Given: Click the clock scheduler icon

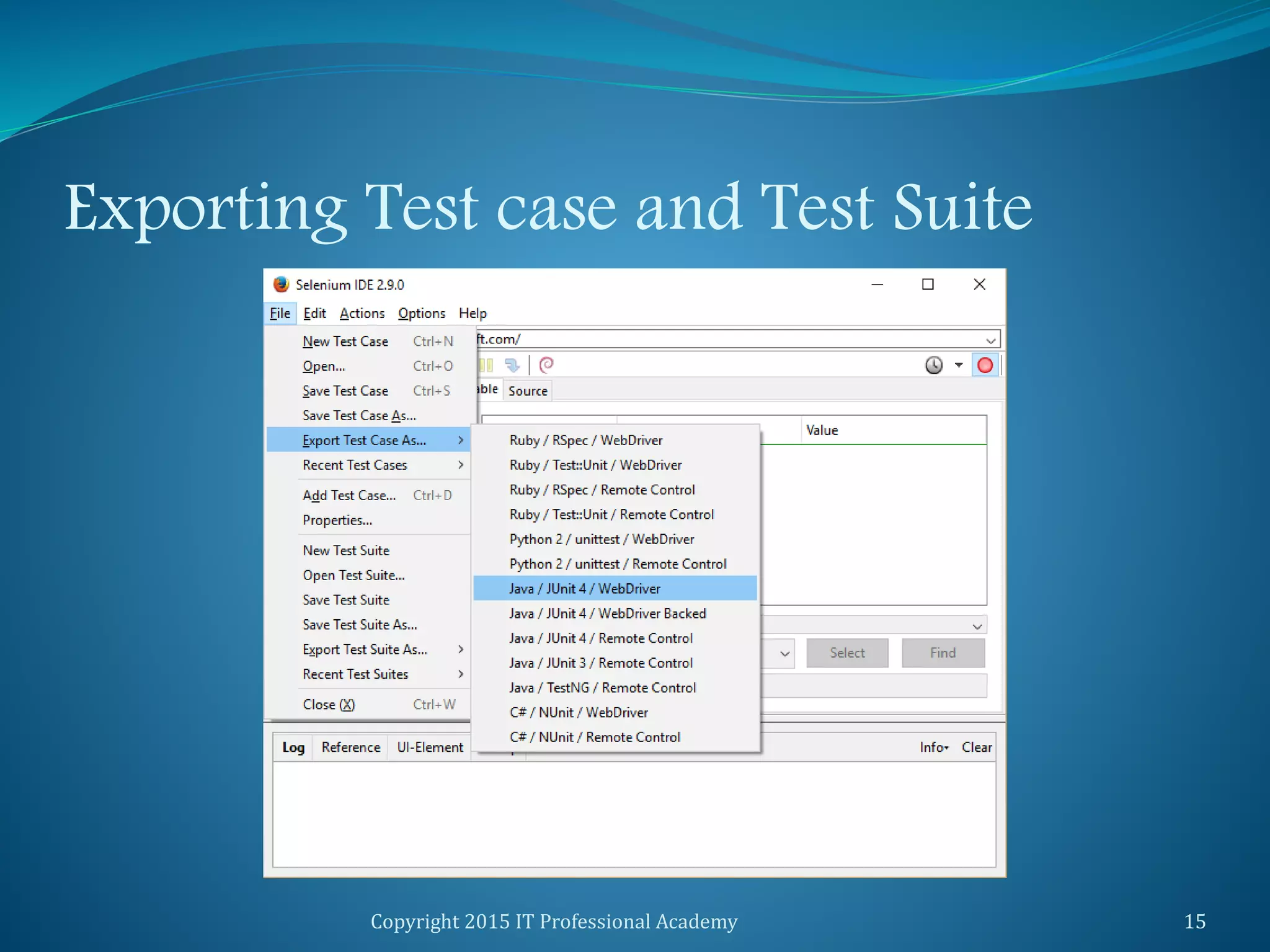Looking at the screenshot, I should coord(934,365).
